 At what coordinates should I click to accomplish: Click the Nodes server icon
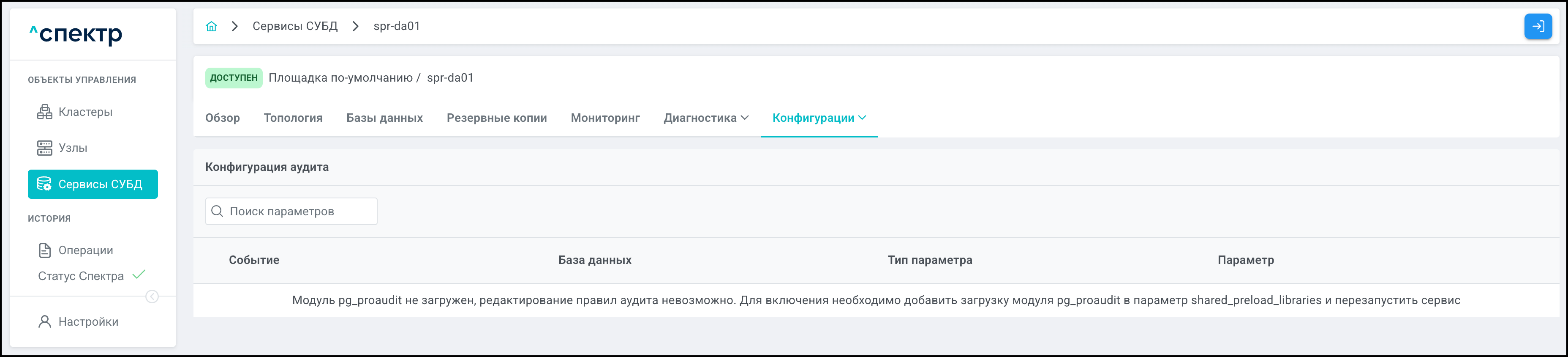pos(44,148)
